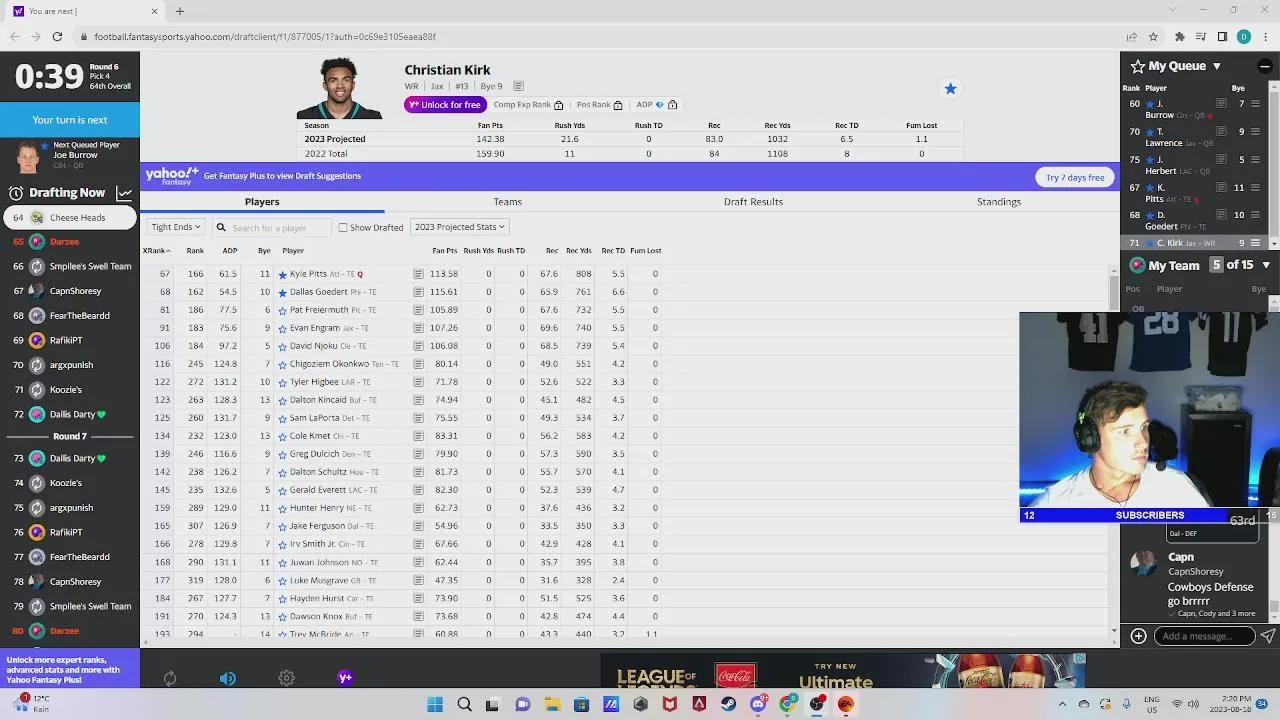The width and height of the screenshot is (1280, 720).
Task: Click the Try 7 days free button
Action: pos(1075,177)
